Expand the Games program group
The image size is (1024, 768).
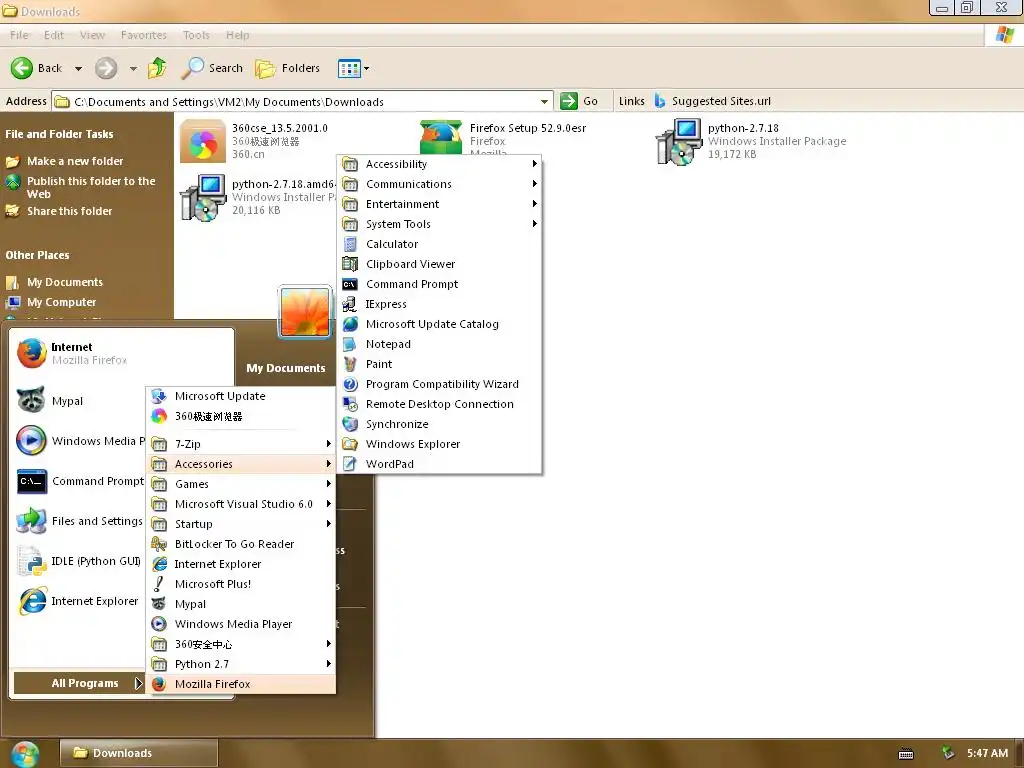240,484
